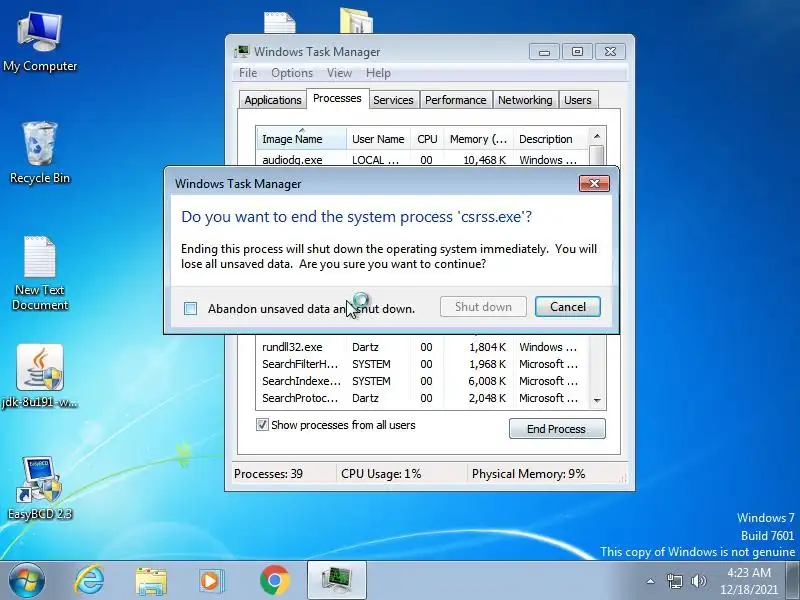Click CPU Usage: 1% status entry
Image resolution: width=800 pixels, height=600 pixels.
pos(381,473)
